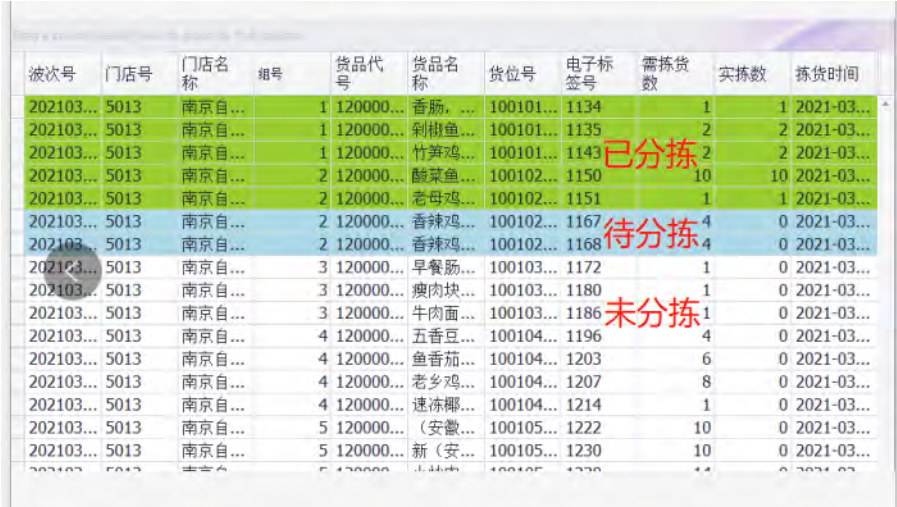897x507 pixels.
Task: Click the 门店号 column header
Action: tap(138, 73)
